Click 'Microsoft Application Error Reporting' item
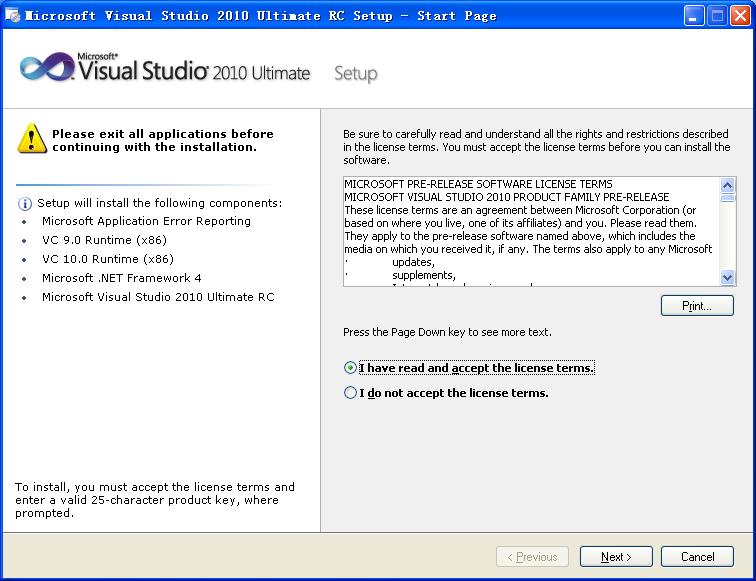Image resolution: width=756 pixels, height=581 pixels. (146, 221)
